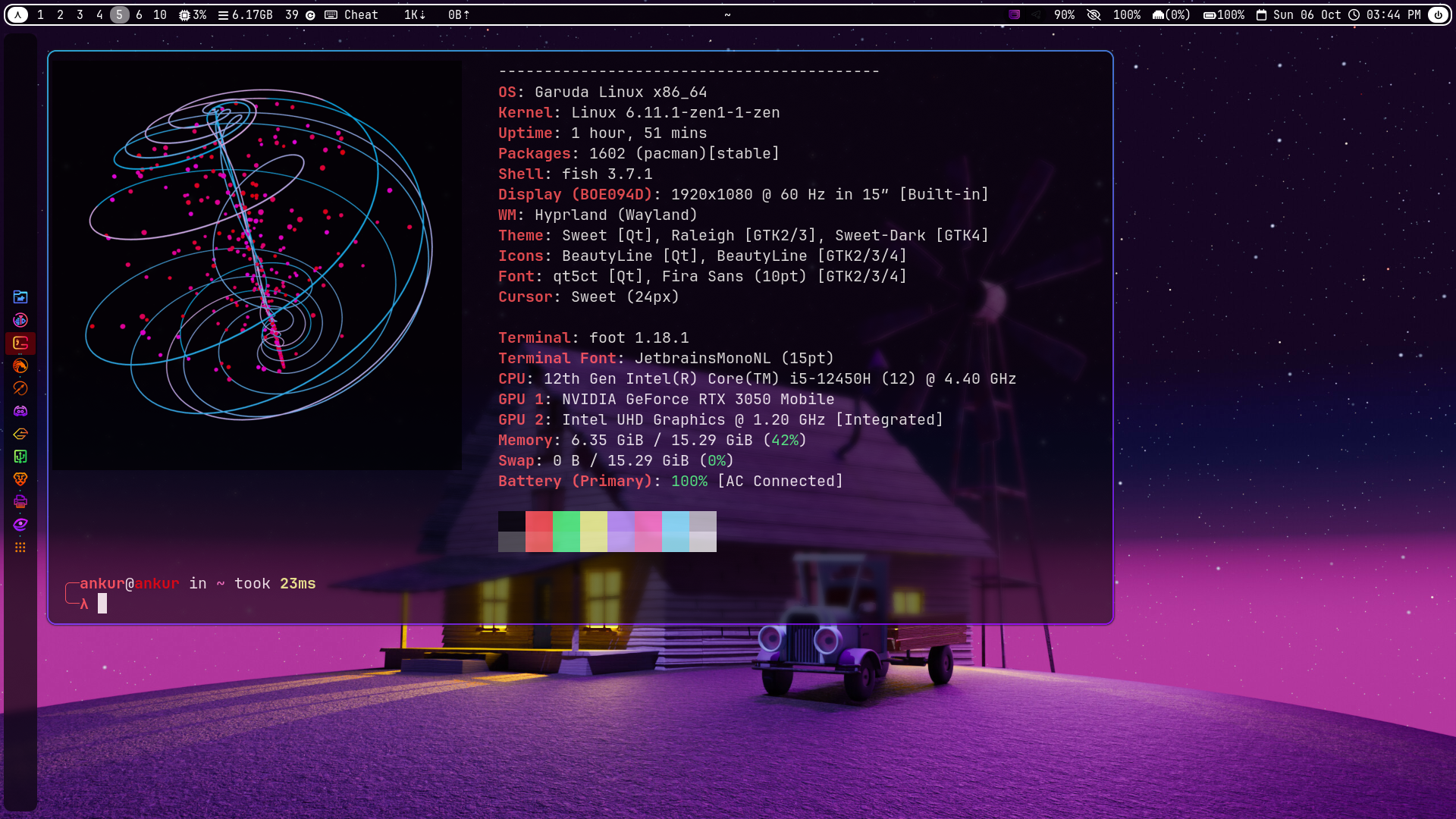The width and height of the screenshot is (1456, 819).
Task: Toggle the crossed-eye idle inhibitor icon
Action: click(x=1094, y=15)
